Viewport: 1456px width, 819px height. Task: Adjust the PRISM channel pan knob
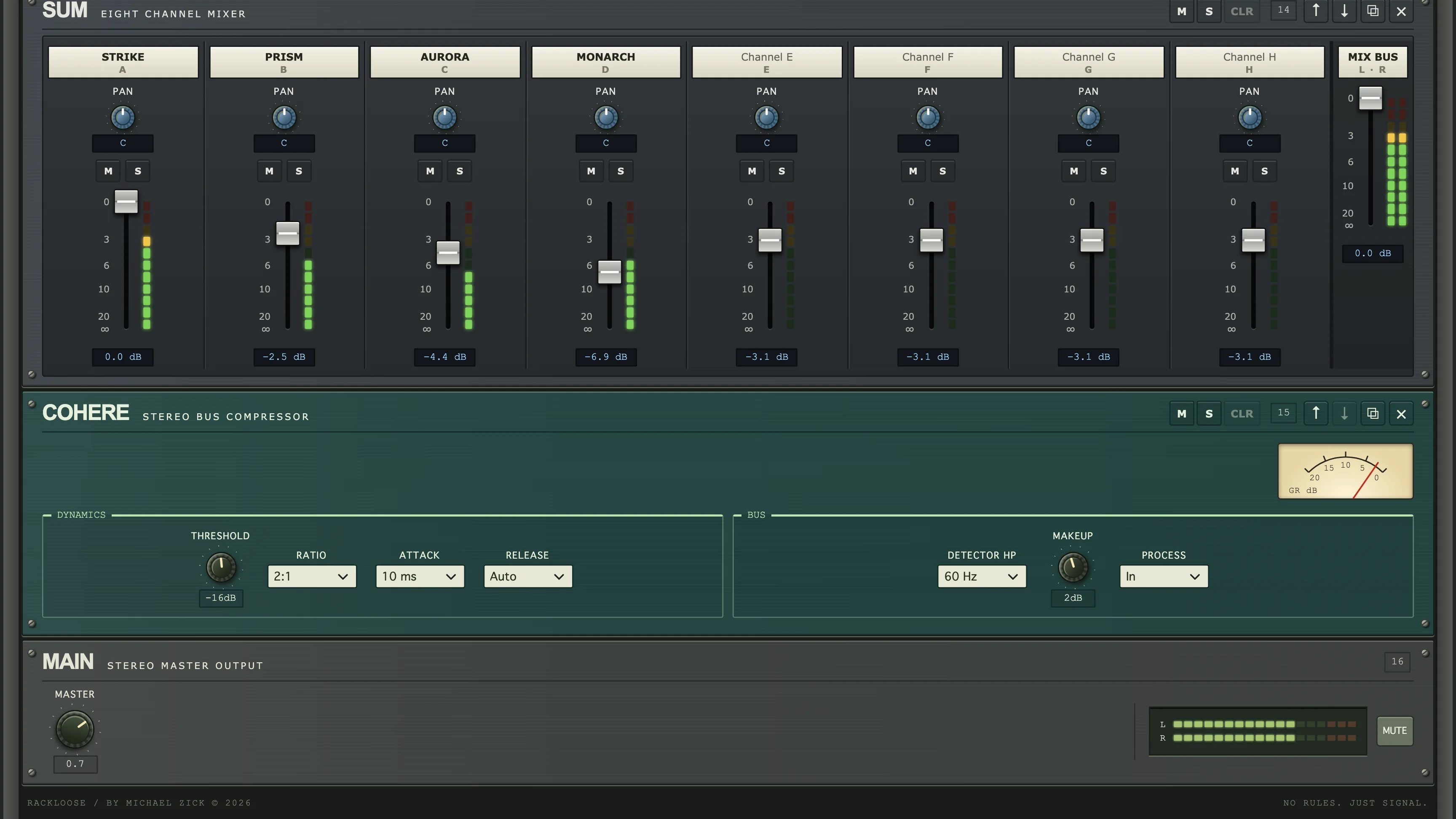click(x=284, y=118)
